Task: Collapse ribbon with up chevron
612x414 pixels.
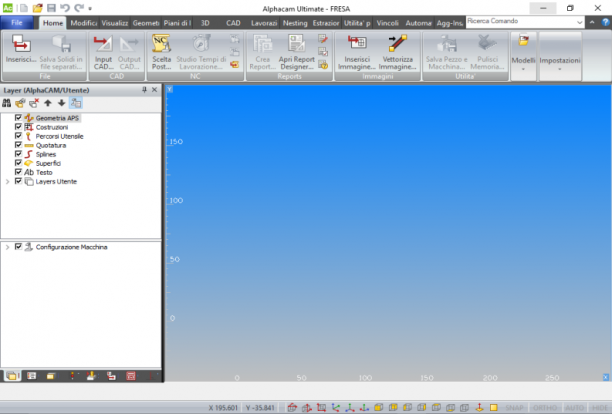Action: 592,22
